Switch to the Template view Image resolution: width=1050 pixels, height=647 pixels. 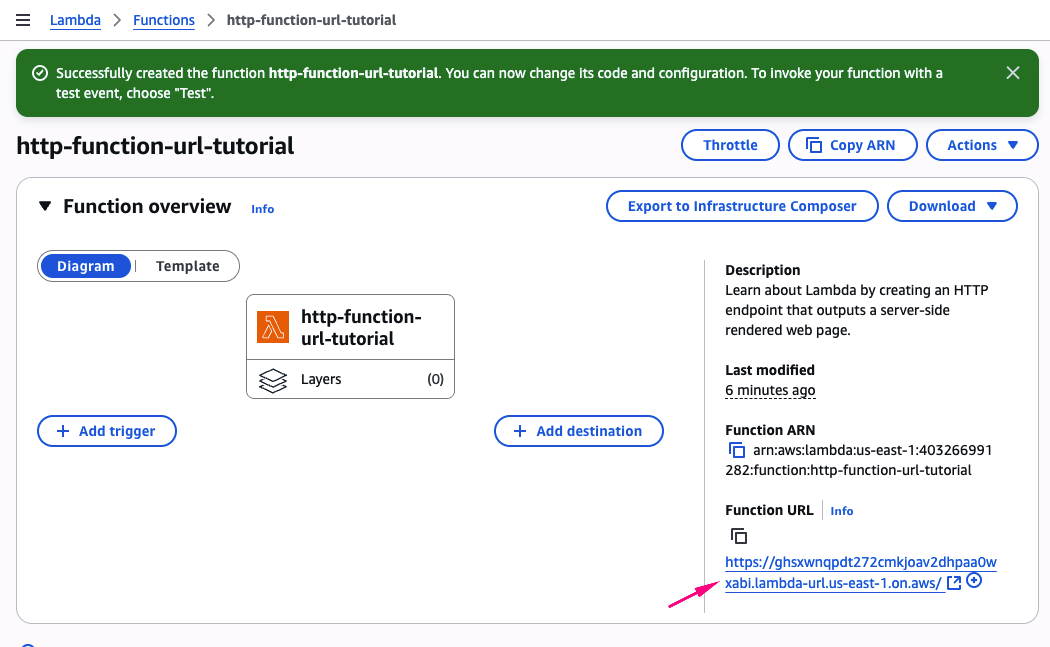coord(187,266)
